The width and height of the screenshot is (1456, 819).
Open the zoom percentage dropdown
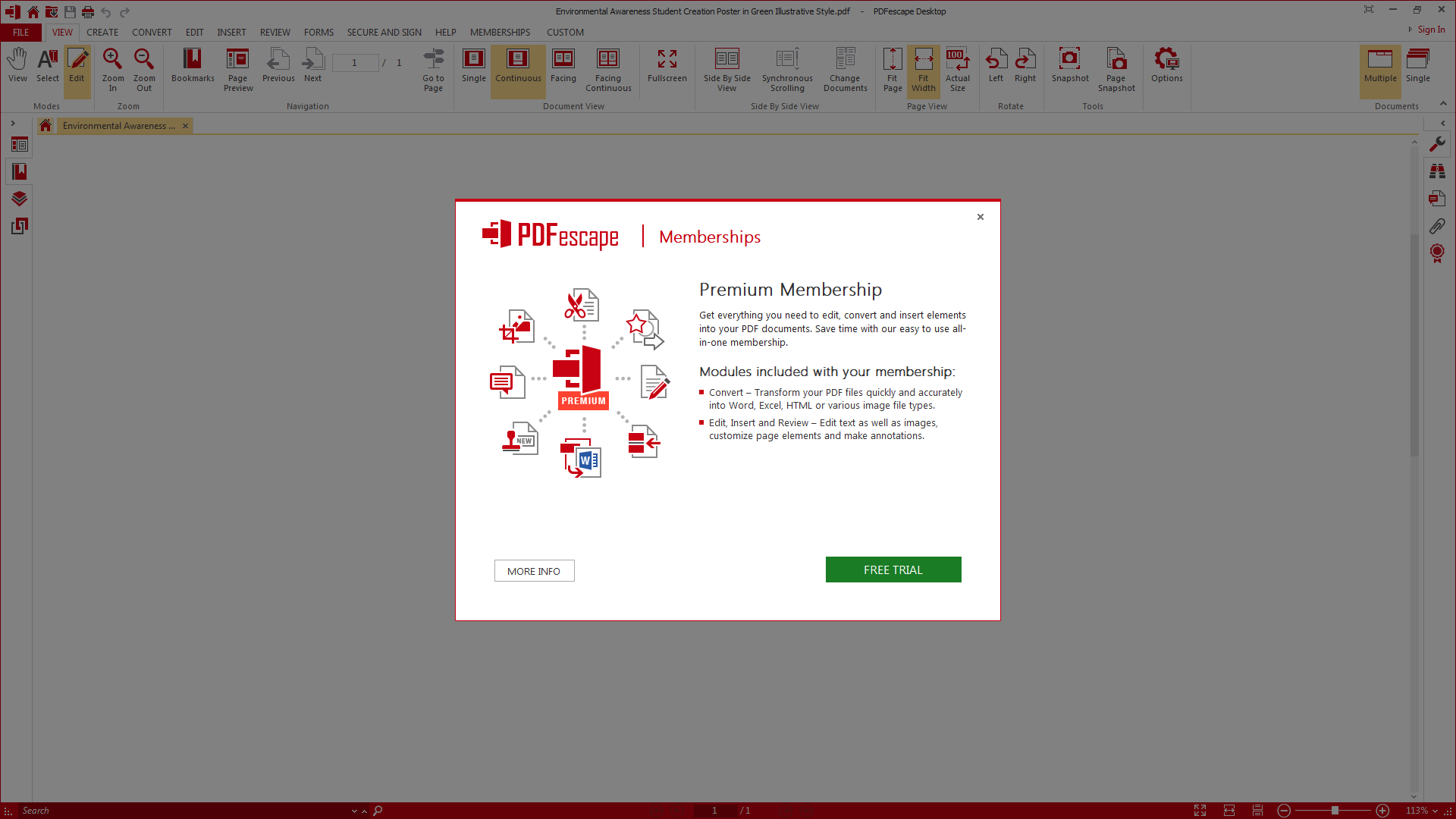pyautogui.click(x=1435, y=811)
